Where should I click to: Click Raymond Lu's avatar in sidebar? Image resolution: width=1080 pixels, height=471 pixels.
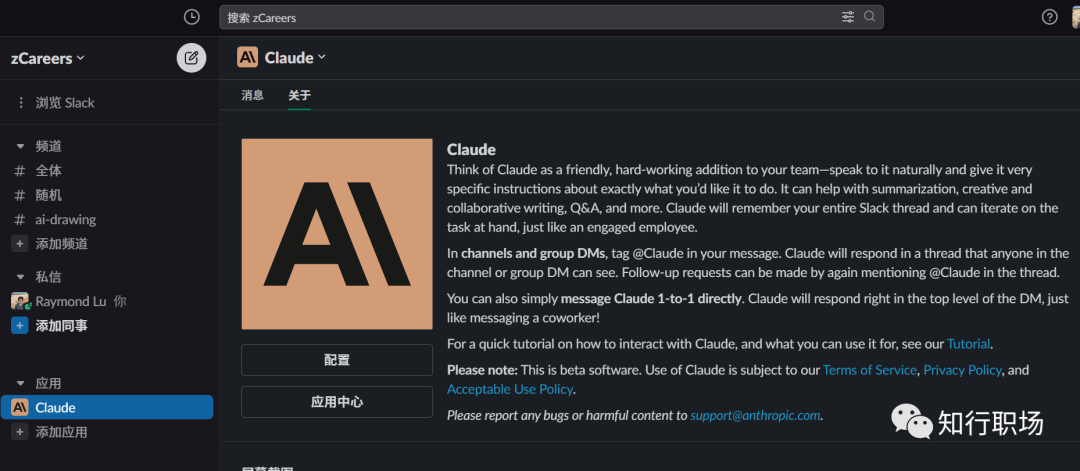click(20, 301)
